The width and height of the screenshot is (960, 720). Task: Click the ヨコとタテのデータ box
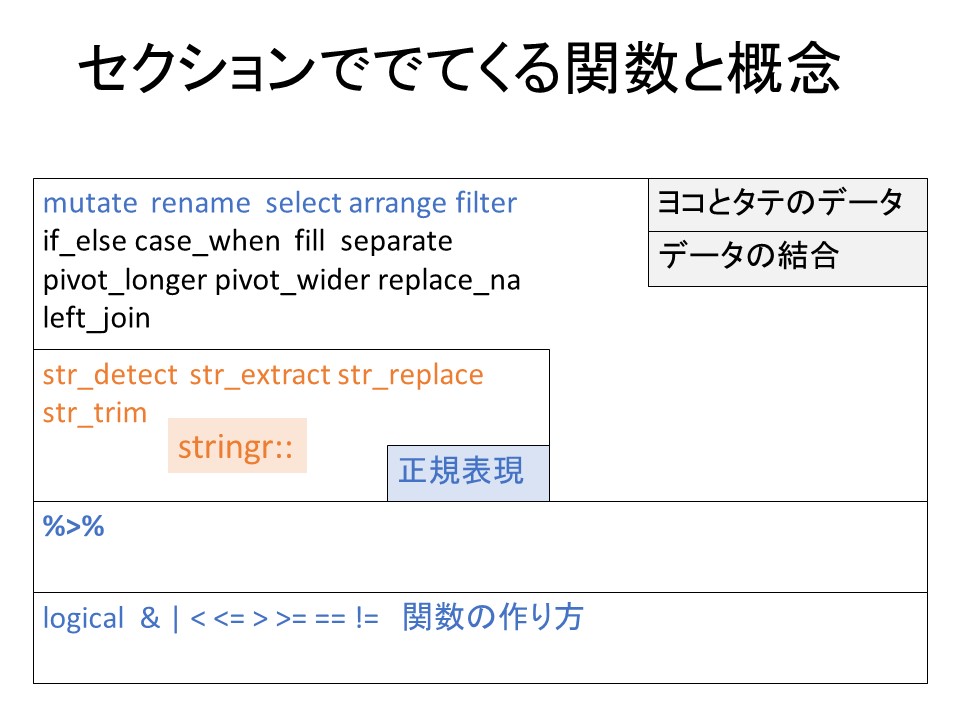pyautogui.click(x=787, y=205)
